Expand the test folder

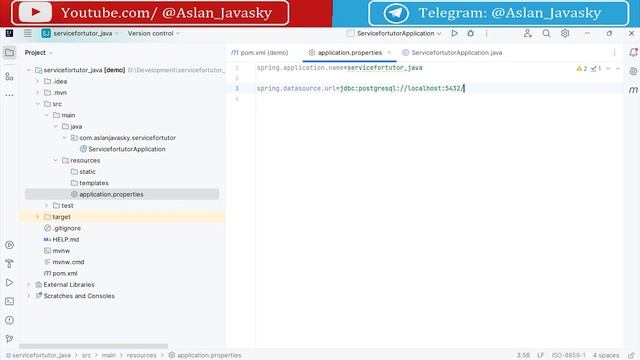point(47,206)
